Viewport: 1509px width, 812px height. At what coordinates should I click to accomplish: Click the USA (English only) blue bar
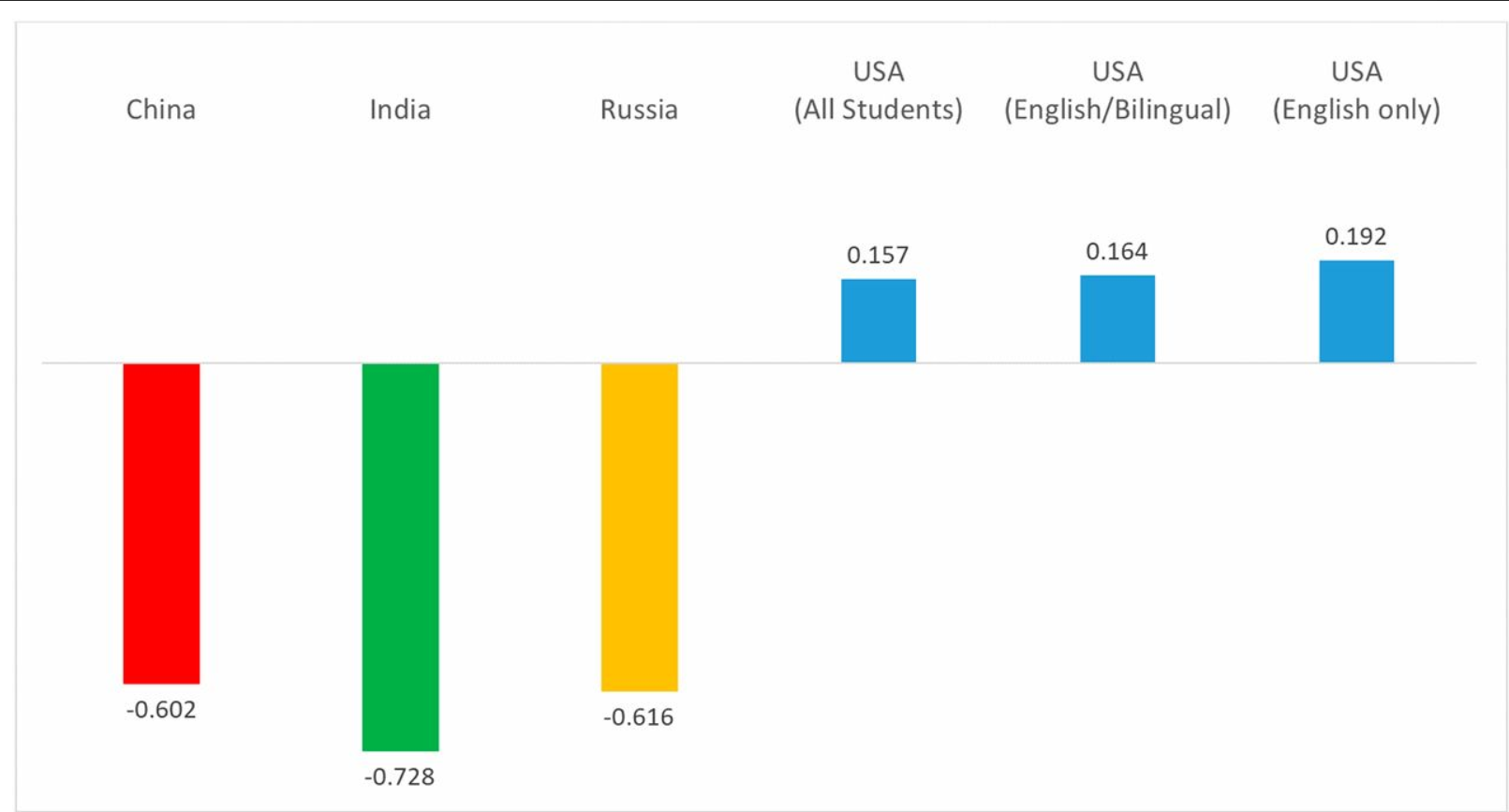[1356, 311]
